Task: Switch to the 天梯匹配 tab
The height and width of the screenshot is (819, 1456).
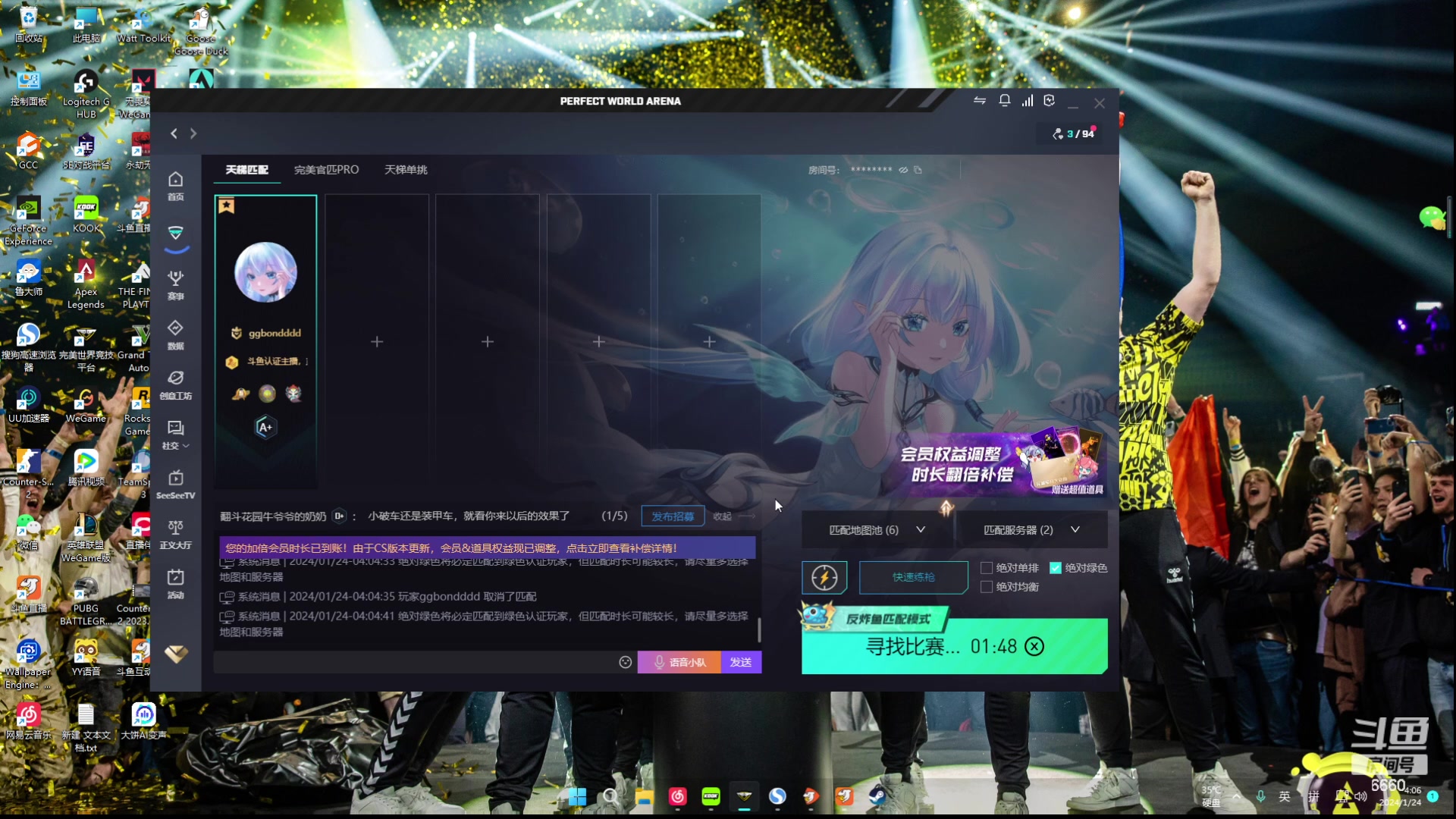Action: pyautogui.click(x=246, y=170)
